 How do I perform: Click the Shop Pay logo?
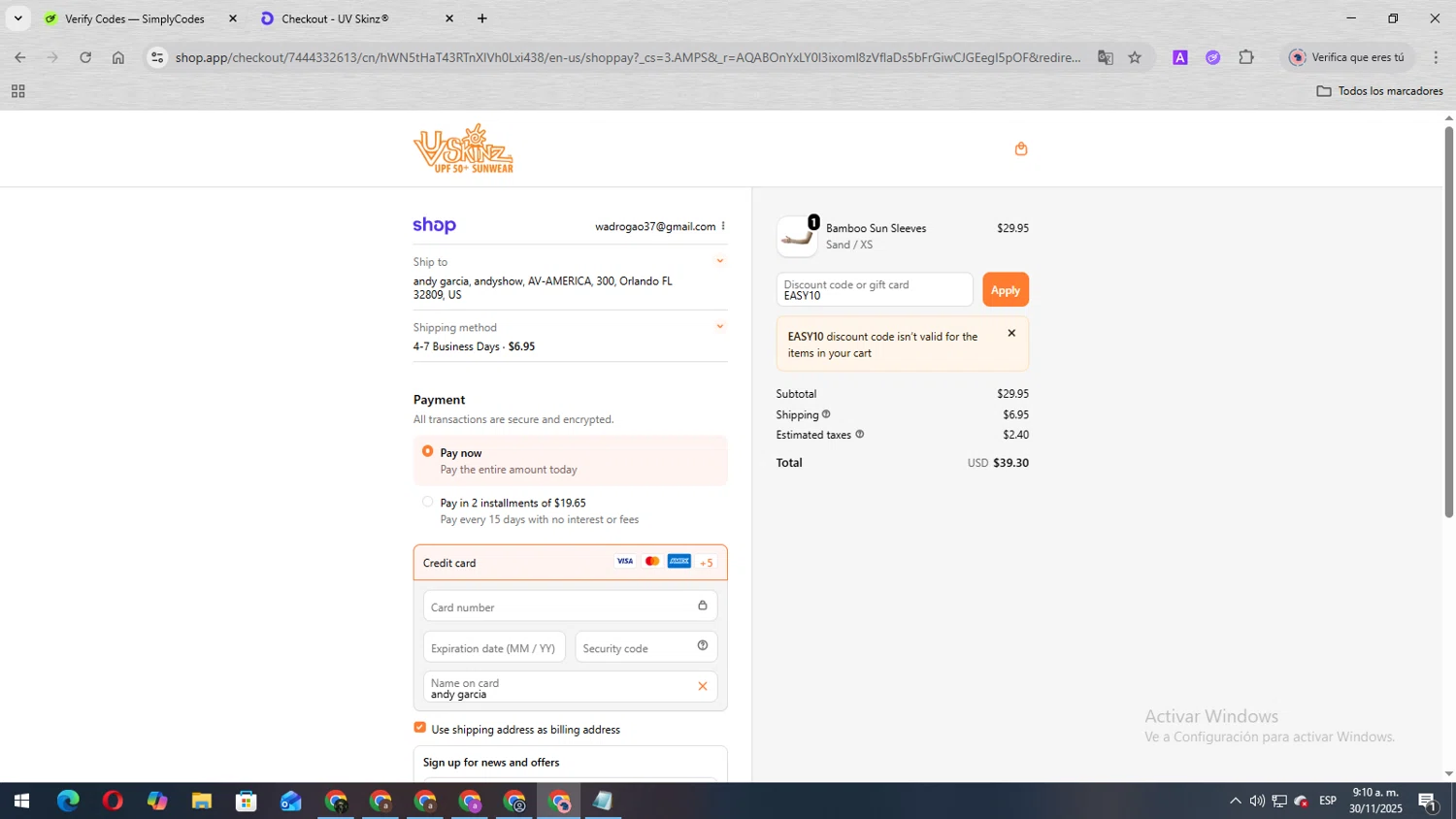coord(434,225)
